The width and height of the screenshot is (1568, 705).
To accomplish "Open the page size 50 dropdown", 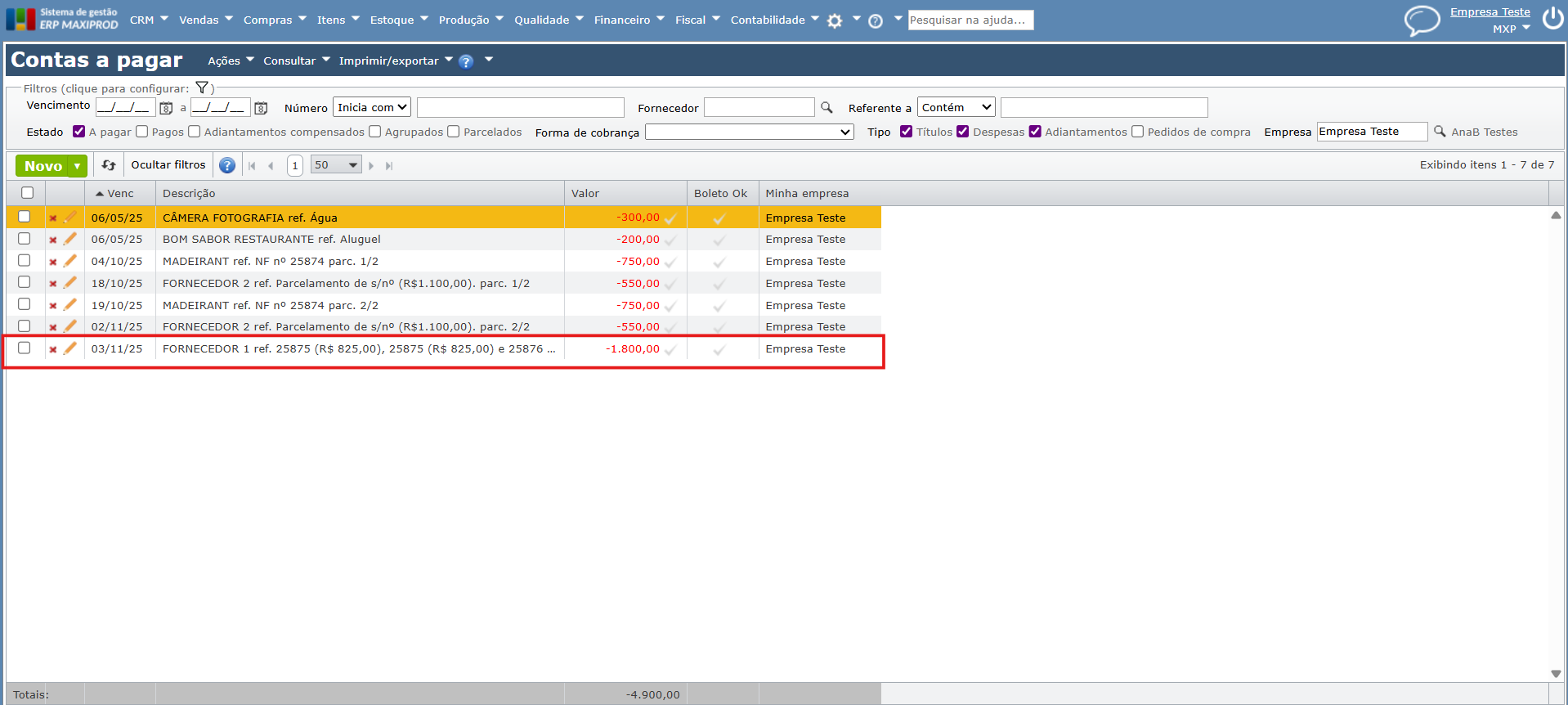I will 336,165.
